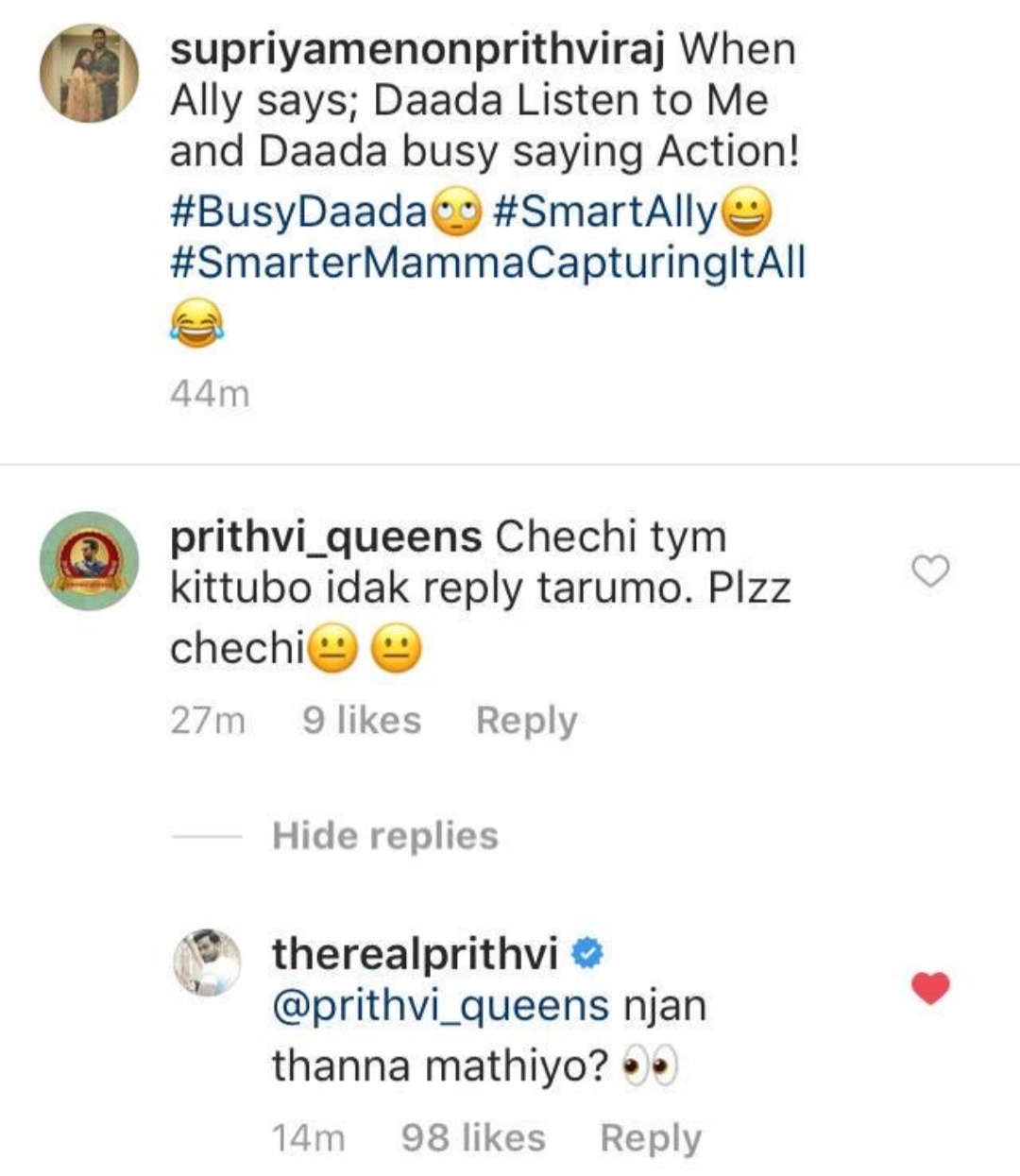Open therealprithvi profile avatar
The width and height of the screenshot is (1020, 1176).
click(208, 962)
